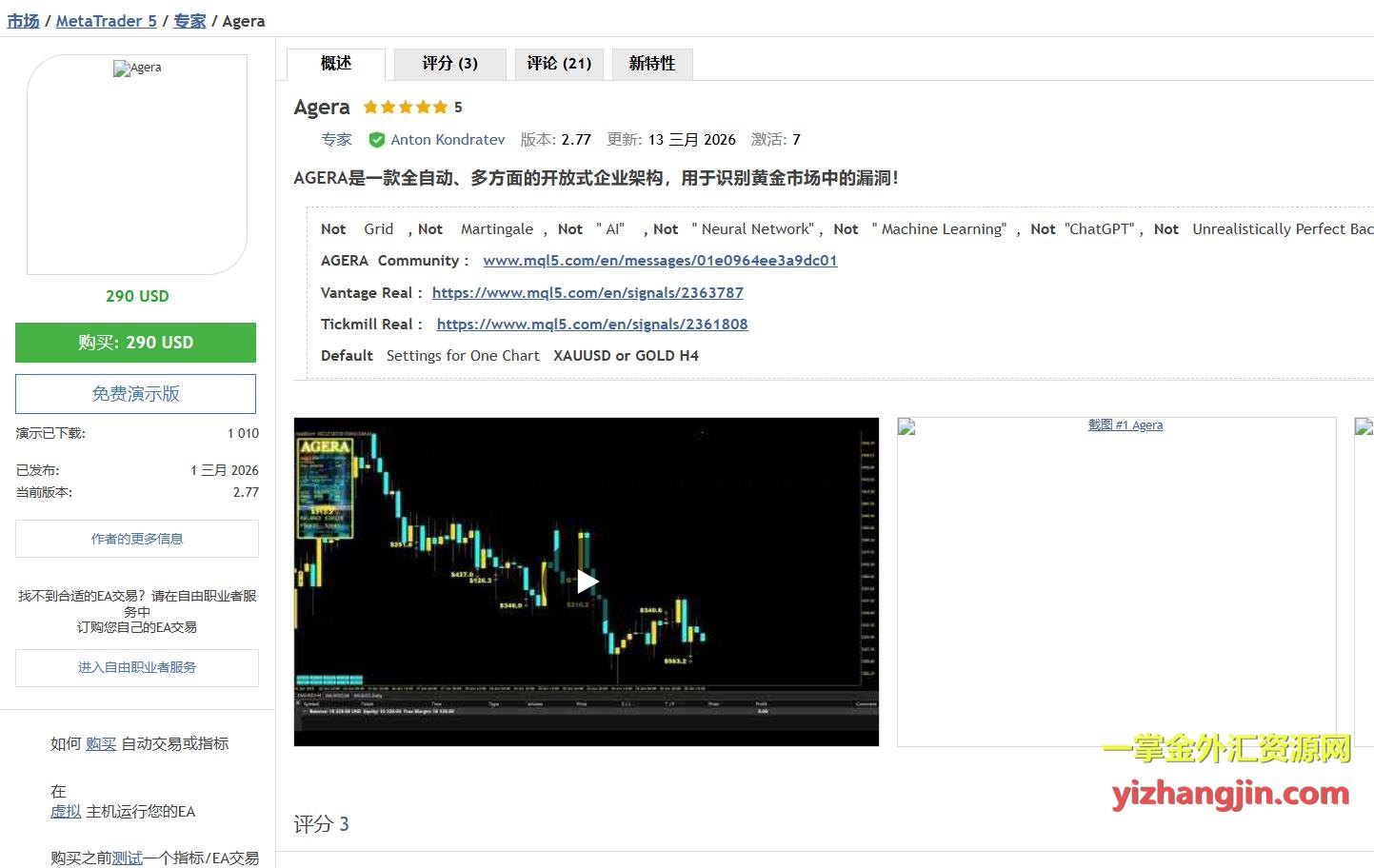Image resolution: width=1374 pixels, height=868 pixels.
Task: Click the 免费演示版 button
Action: [135, 394]
